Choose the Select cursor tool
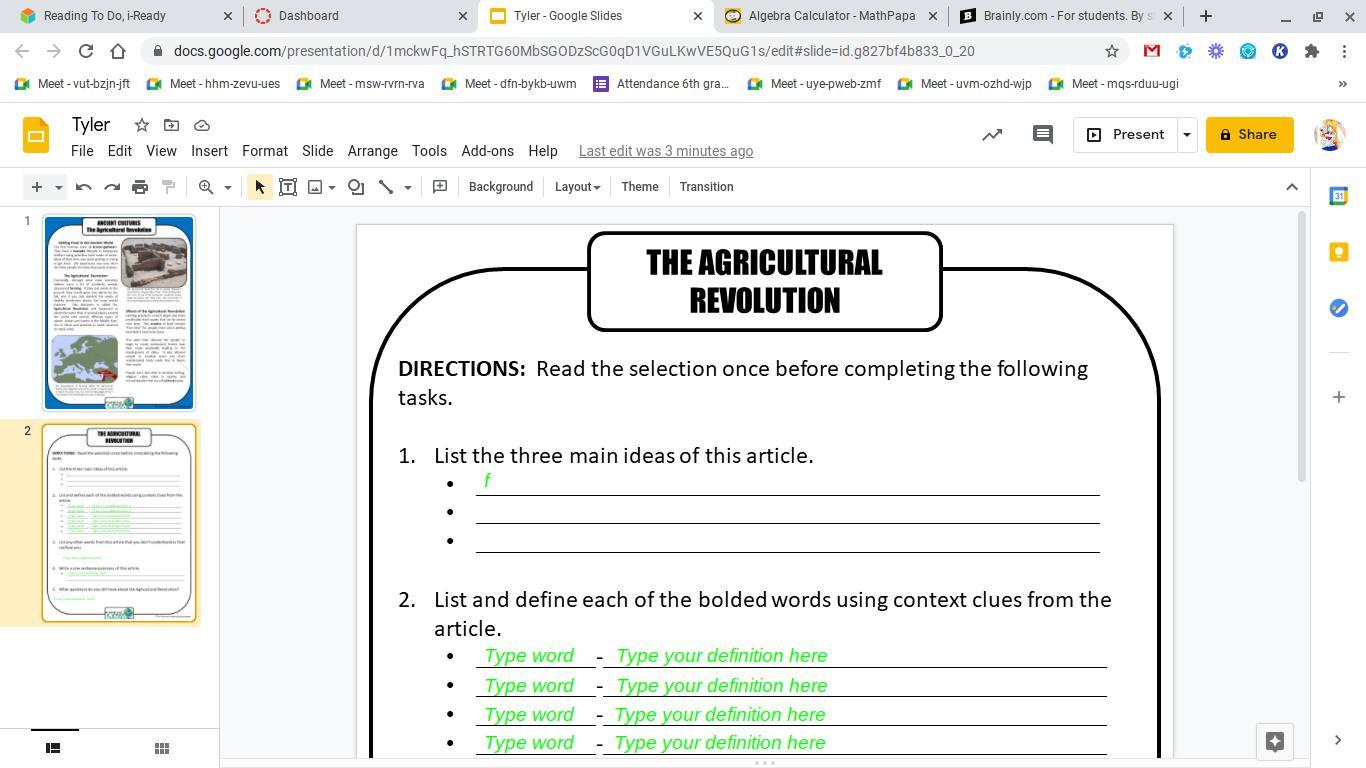This screenshot has width=1366, height=768. click(260, 187)
